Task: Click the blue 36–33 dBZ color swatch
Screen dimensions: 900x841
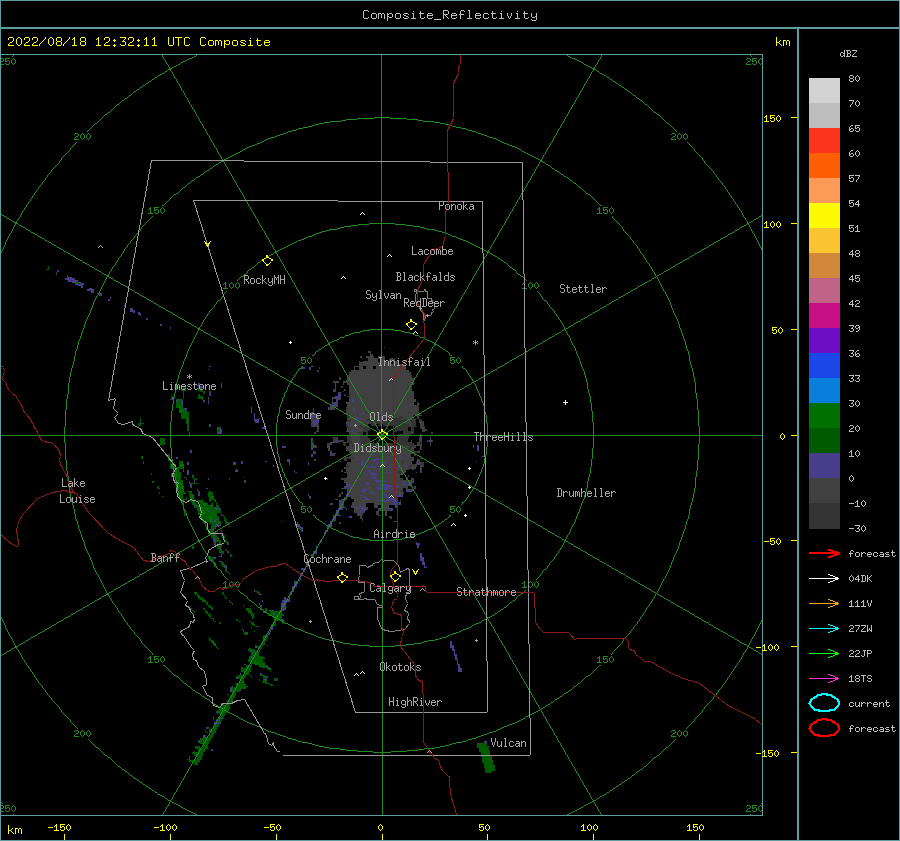Action: pyautogui.click(x=824, y=365)
